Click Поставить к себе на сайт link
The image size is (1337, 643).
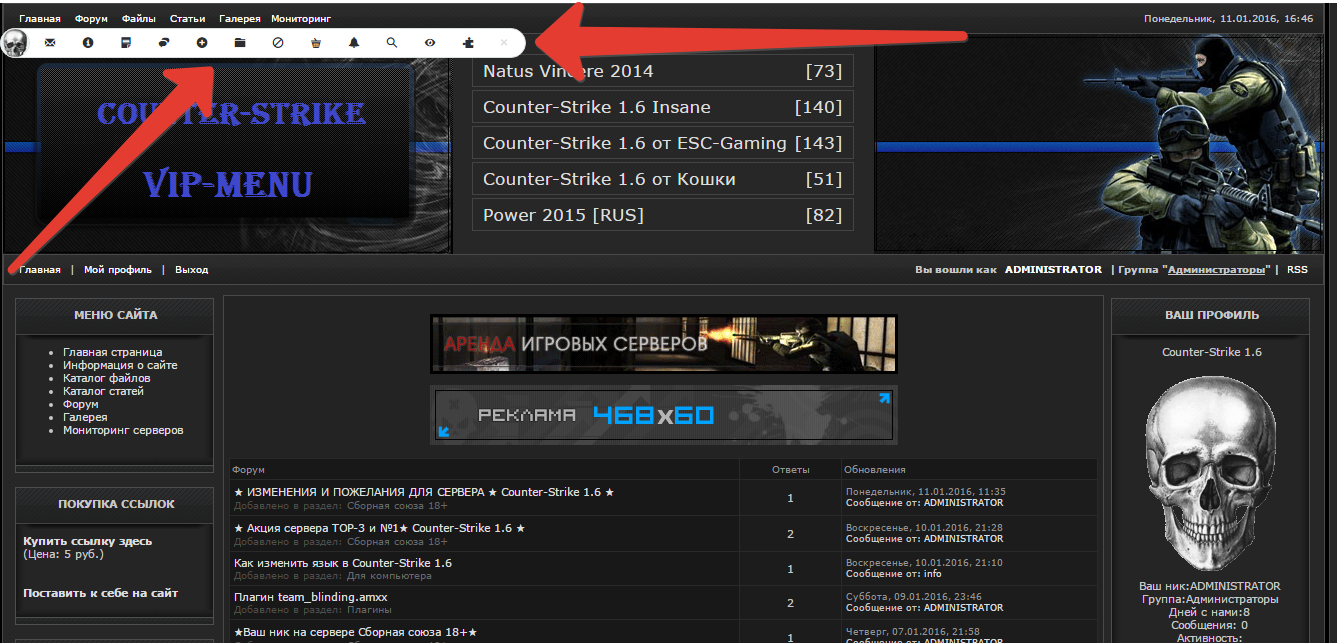101,593
